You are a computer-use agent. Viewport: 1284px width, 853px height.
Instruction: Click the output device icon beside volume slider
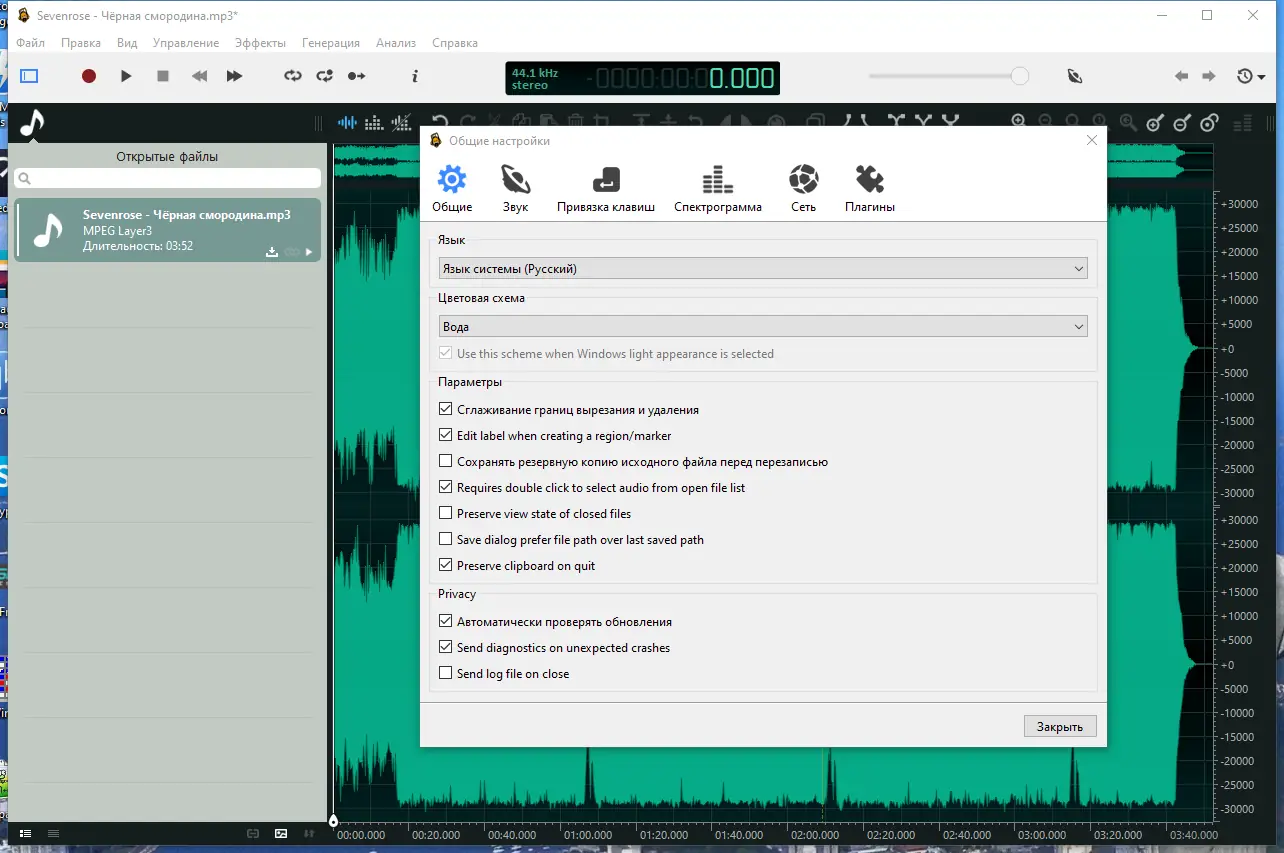tap(1075, 76)
